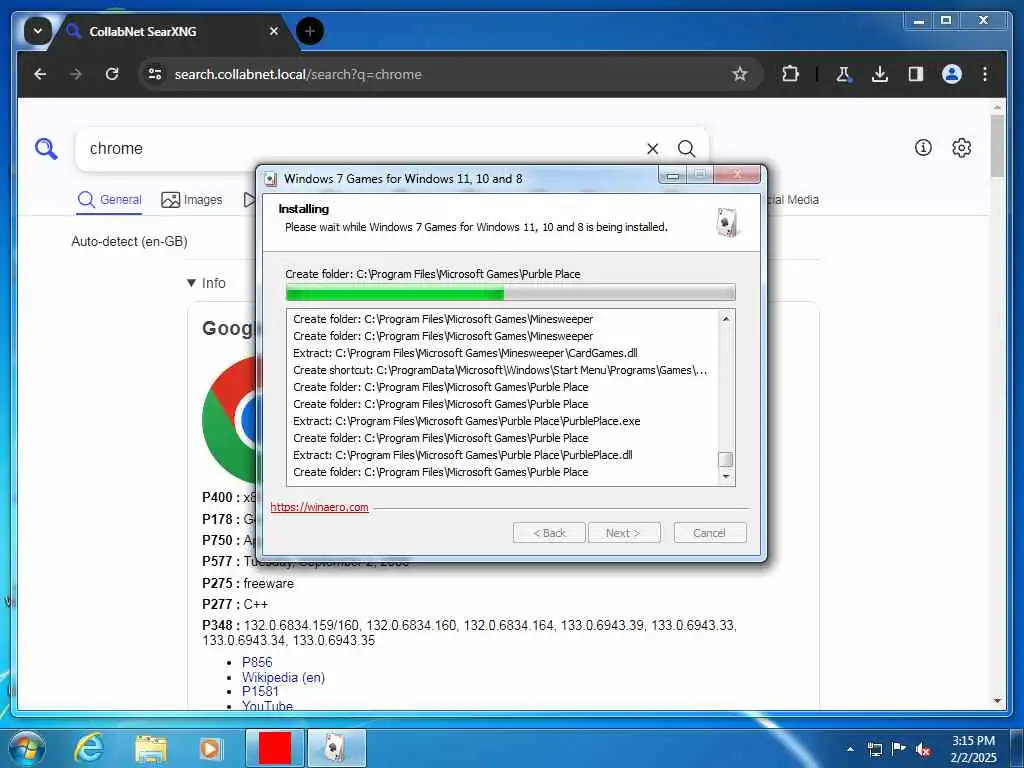The width and height of the screenshot is (1024, 768).
Task: Click the browser page scrollbar thumb
Action: 997,146
